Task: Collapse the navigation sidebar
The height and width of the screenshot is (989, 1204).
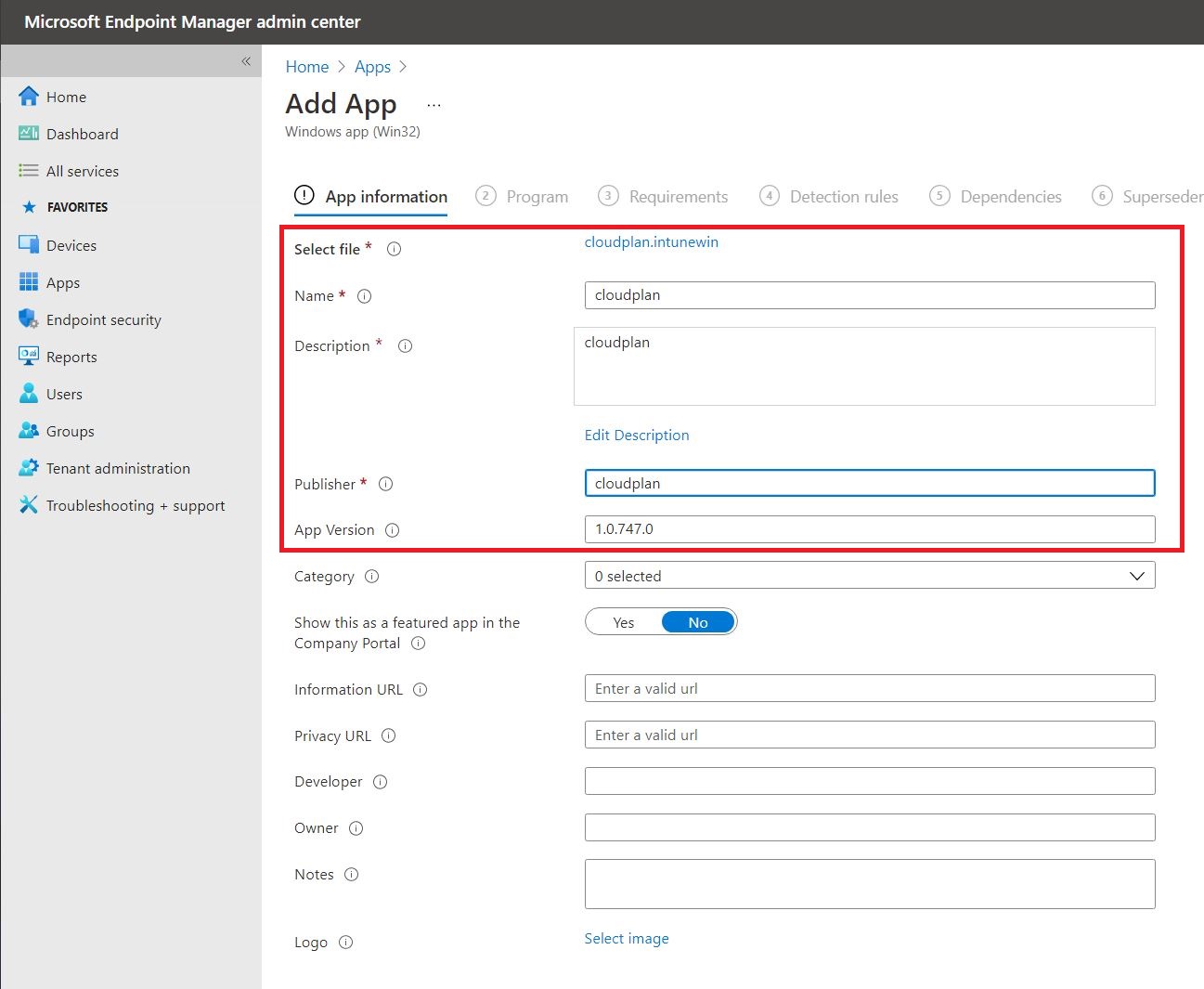Action: click(x=246, y=60)
